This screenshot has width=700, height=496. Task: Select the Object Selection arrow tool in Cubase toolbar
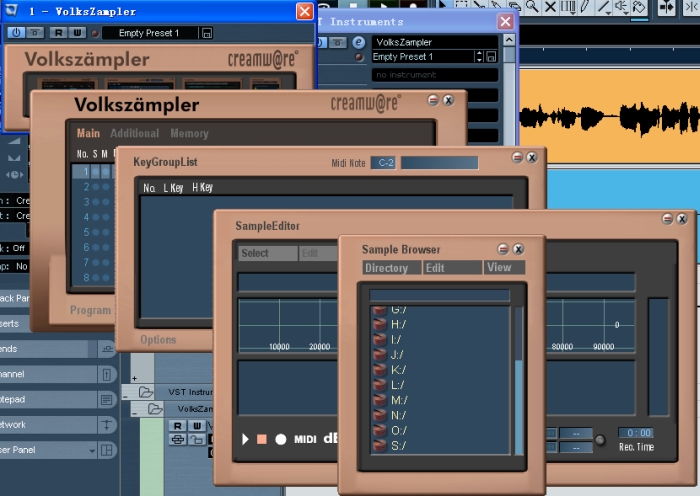443,5
